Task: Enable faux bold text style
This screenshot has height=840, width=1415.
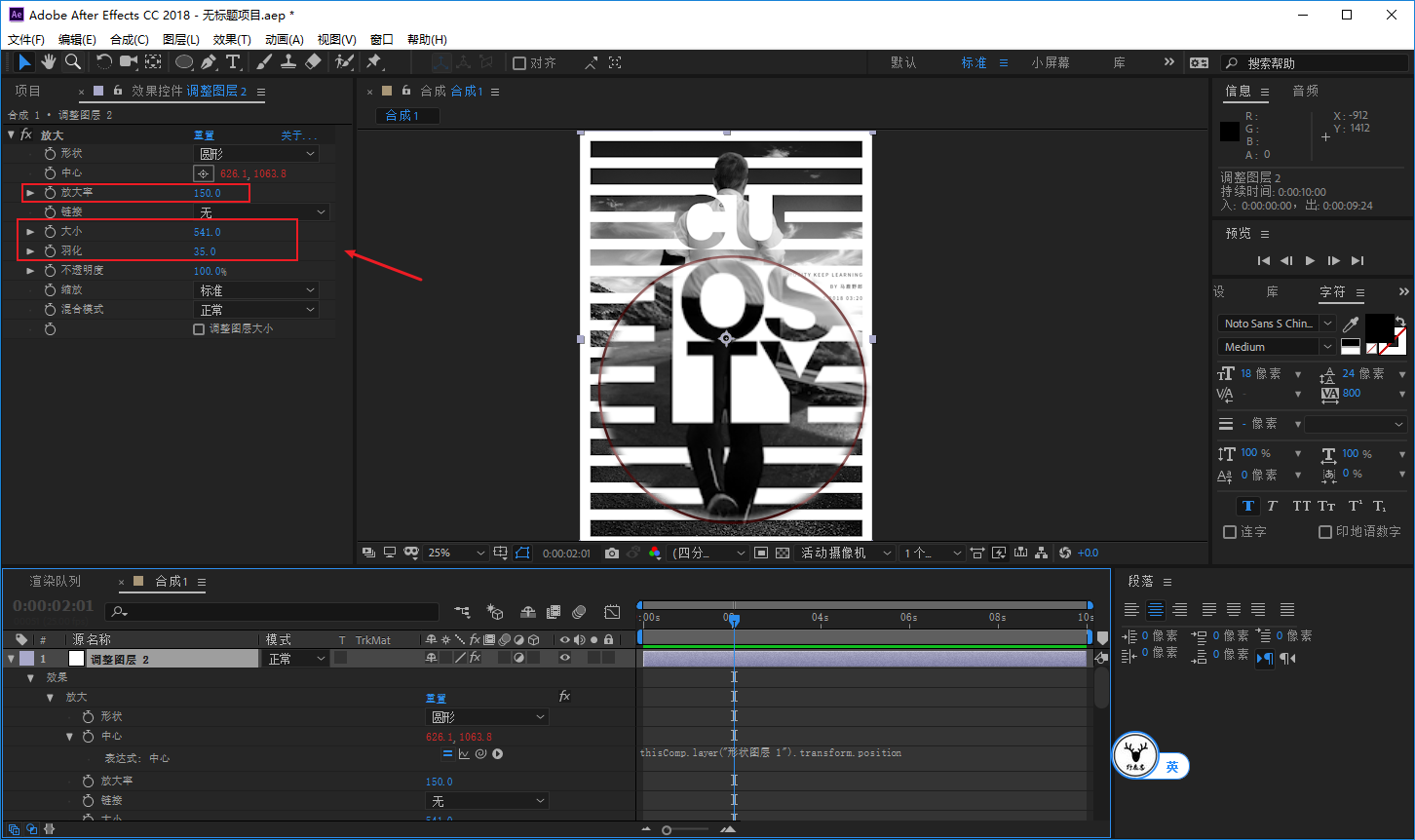Action: [x=1247, y=506]
